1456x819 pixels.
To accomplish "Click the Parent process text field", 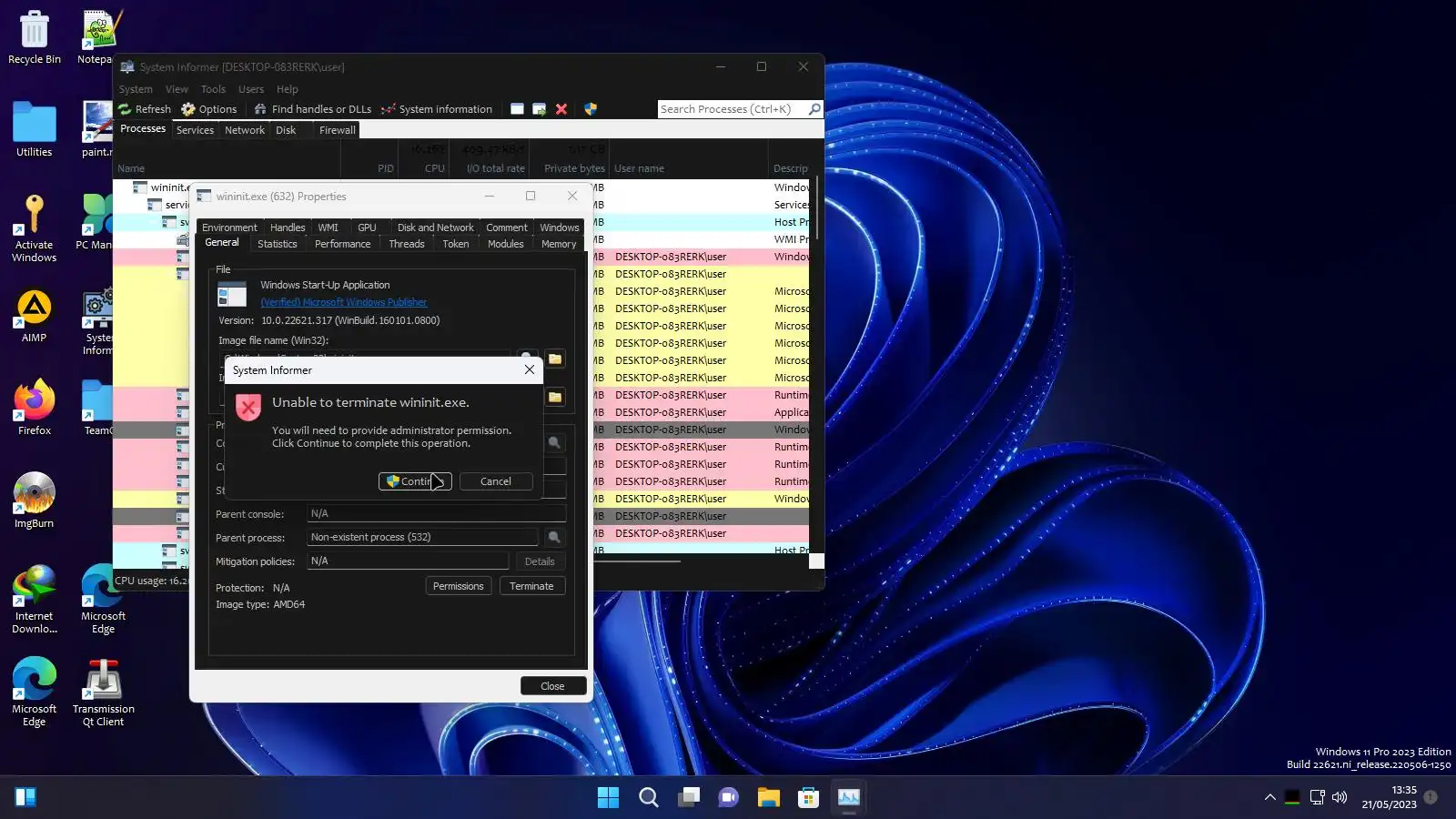I will click(423, 537).
